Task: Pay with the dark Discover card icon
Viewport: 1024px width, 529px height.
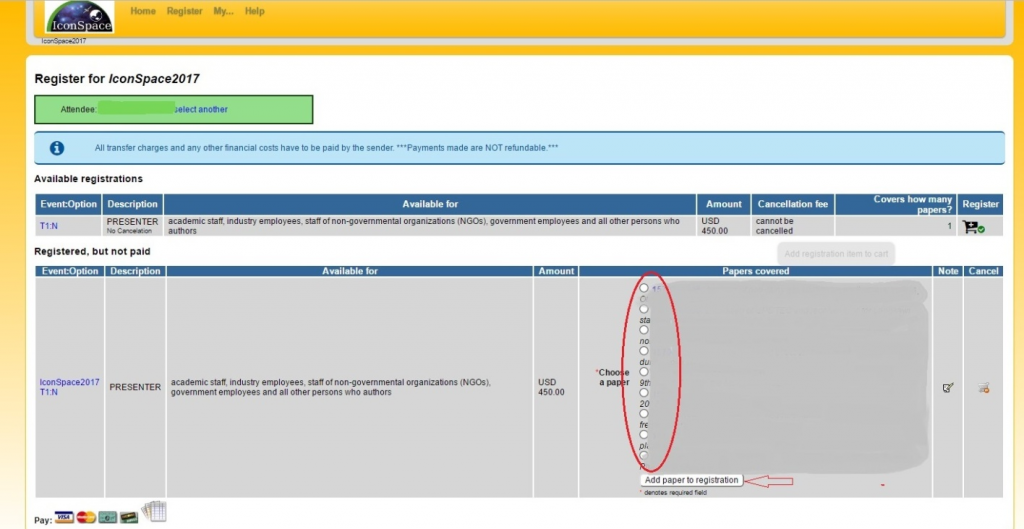Action: [129, 517]
